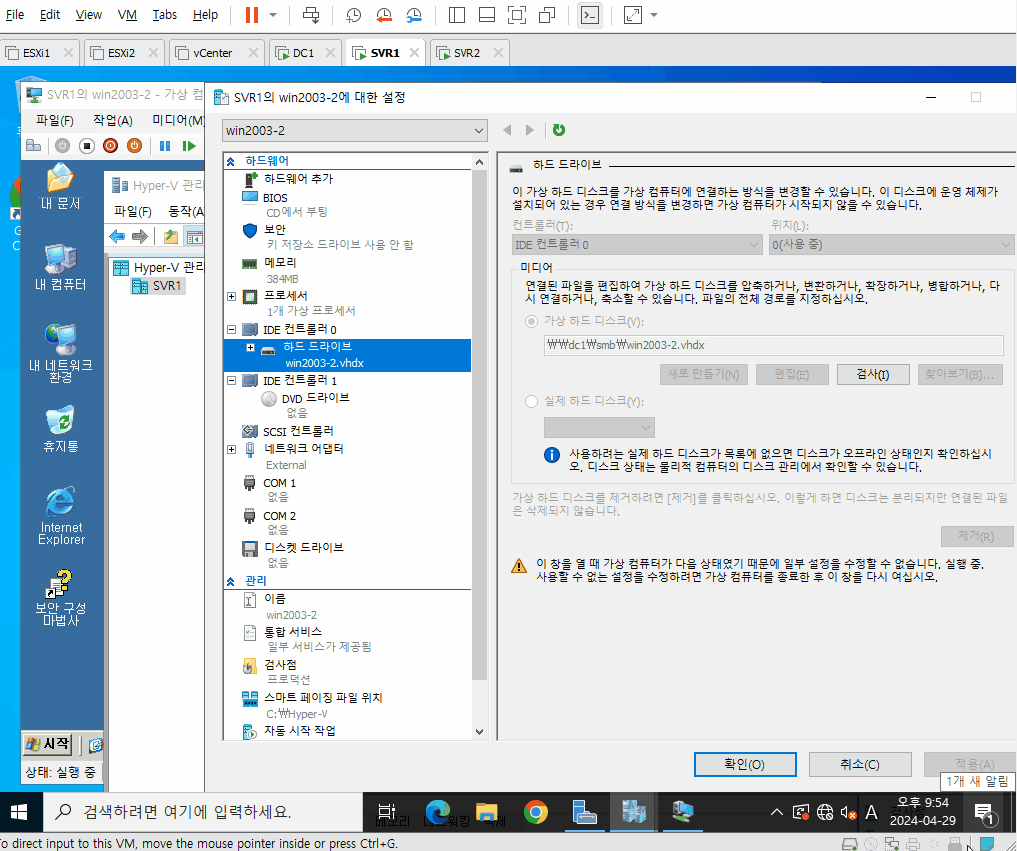The height and width of the screenshot is (851, 1017).
Task: Click the green refresh icon in settings dialog
Action: click(x=558, y=130)
